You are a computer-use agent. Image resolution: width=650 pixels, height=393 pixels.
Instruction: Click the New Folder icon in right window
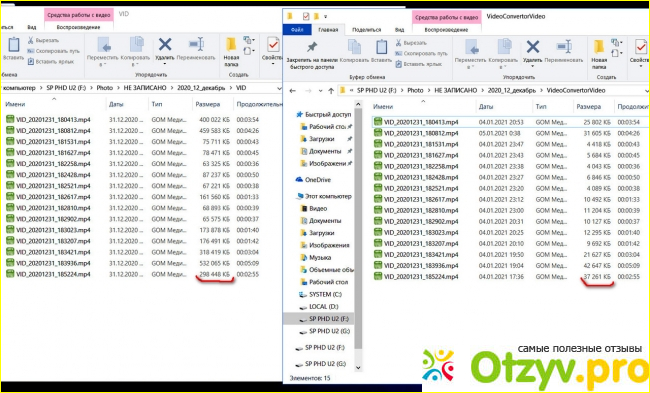pos(599,47)
